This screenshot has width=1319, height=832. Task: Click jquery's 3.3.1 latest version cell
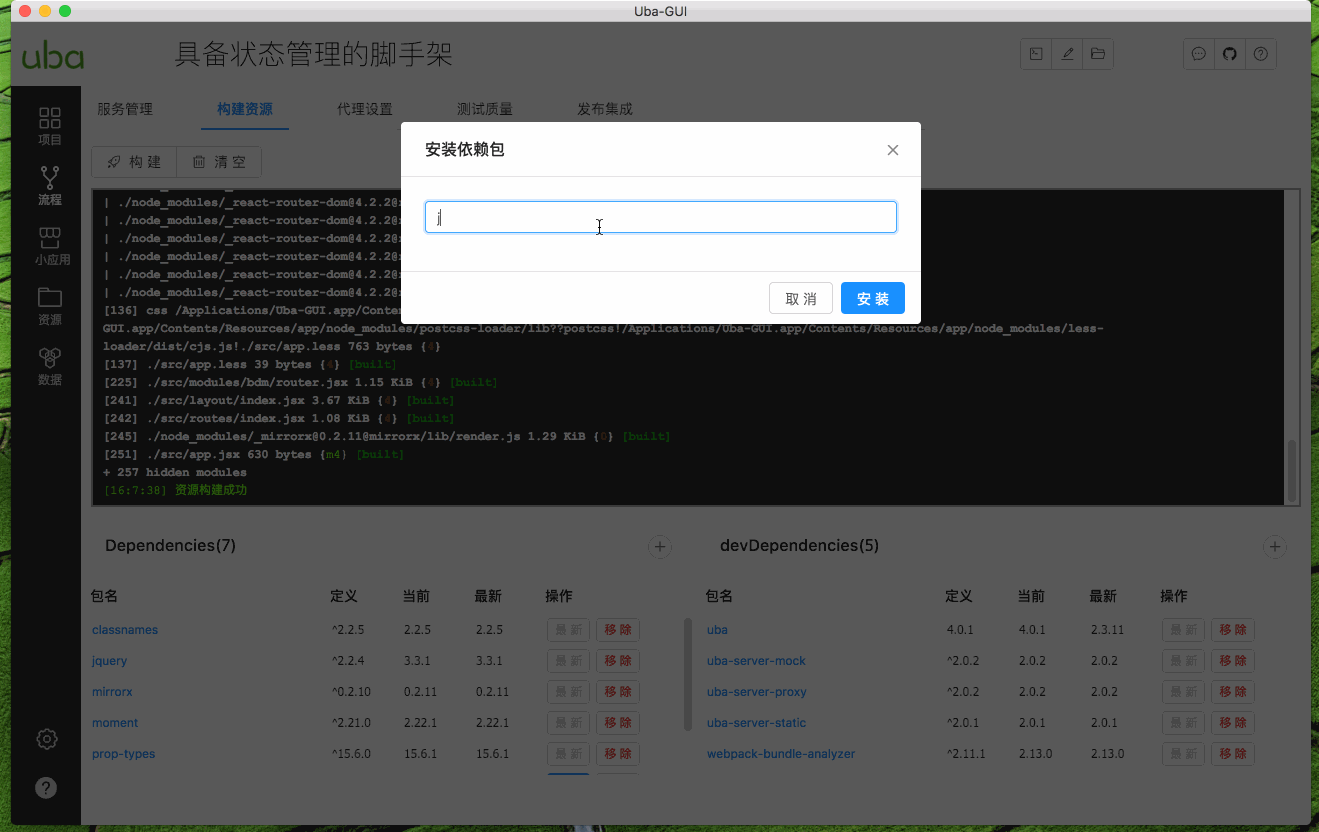[x=489, y=661]
